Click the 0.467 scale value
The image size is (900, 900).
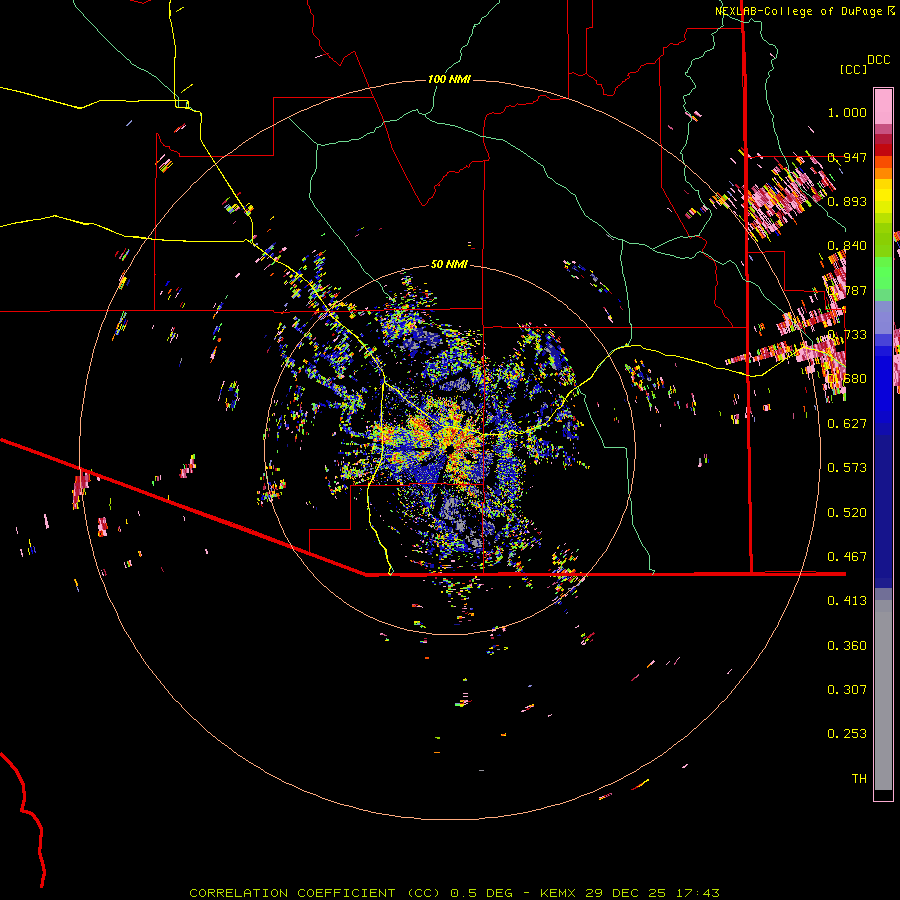(x=847, y=557)
